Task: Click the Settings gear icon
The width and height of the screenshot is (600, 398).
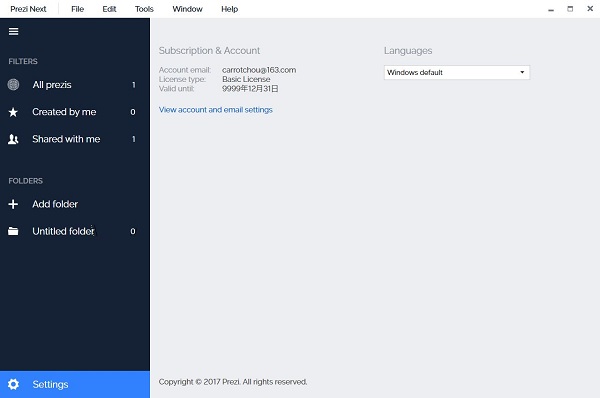Action: 13,384
